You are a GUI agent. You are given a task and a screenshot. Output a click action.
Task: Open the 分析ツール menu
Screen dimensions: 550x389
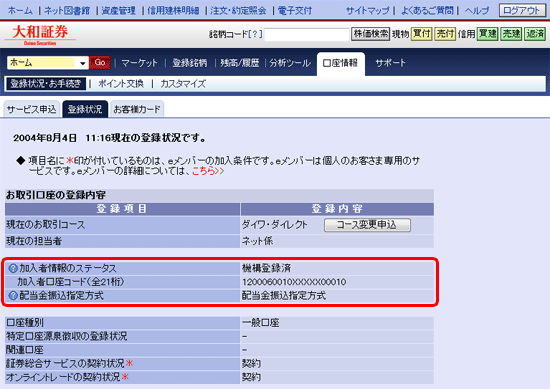(x=290, y=63)
